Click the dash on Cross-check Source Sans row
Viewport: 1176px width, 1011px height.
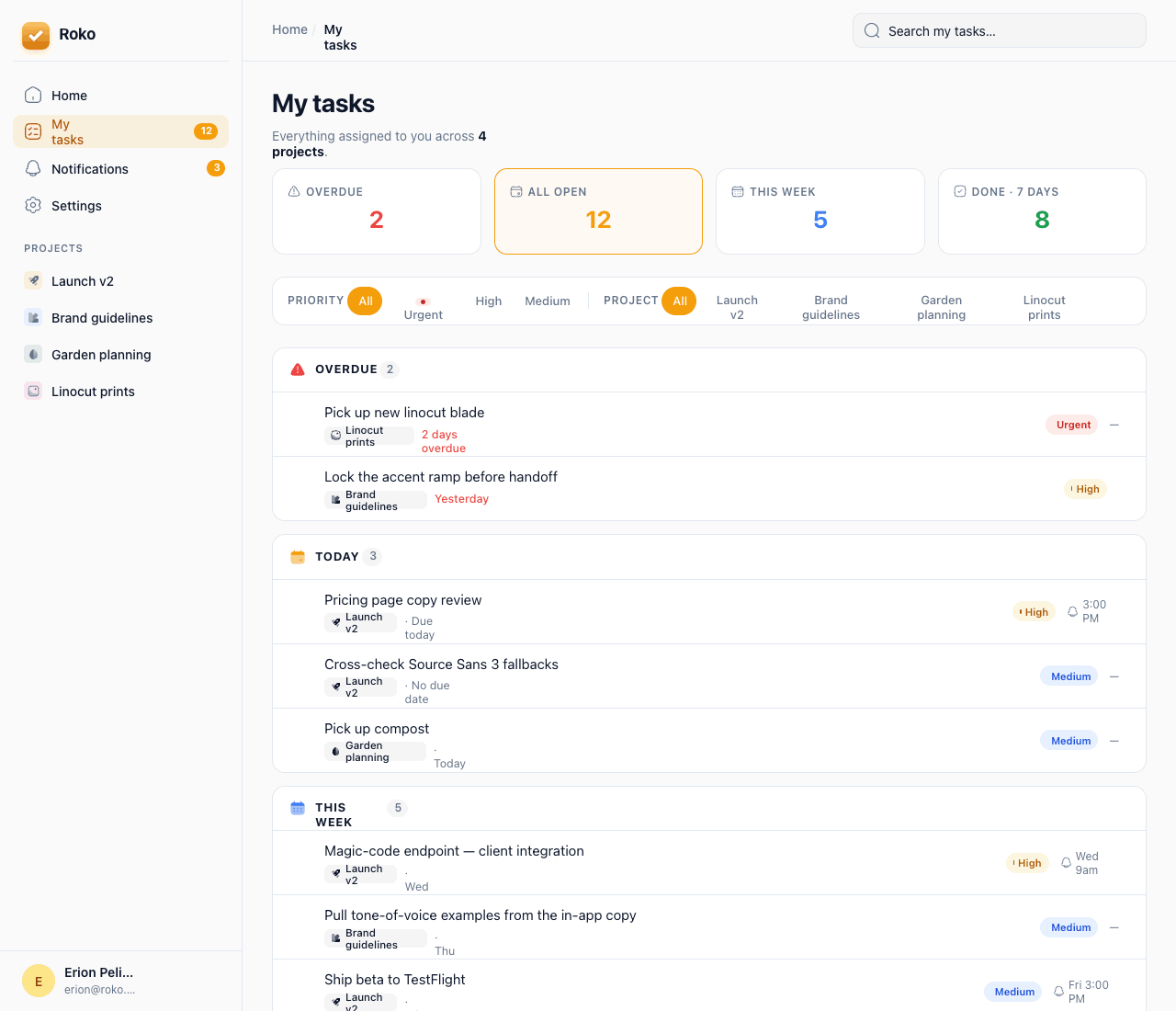coord(1114,676)
